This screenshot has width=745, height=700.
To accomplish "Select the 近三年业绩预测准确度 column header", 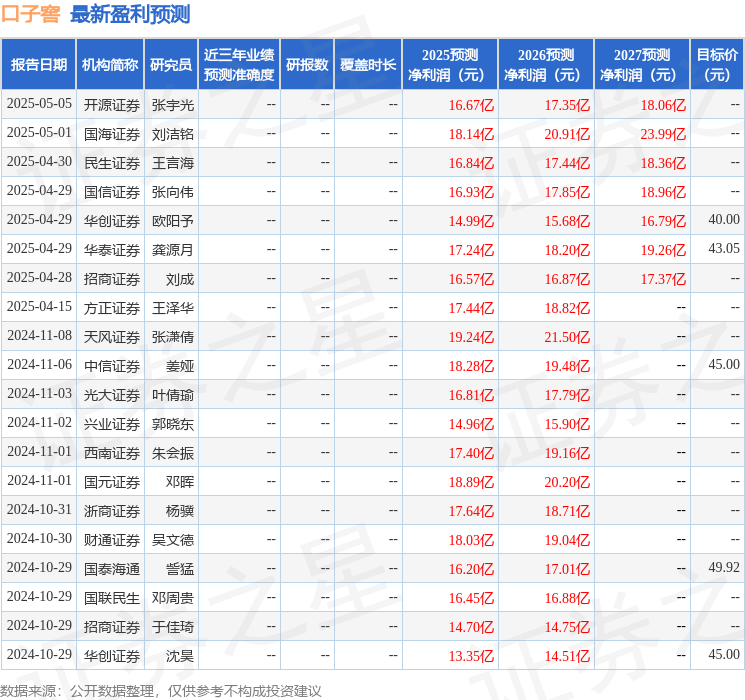I will pos(239,65).
